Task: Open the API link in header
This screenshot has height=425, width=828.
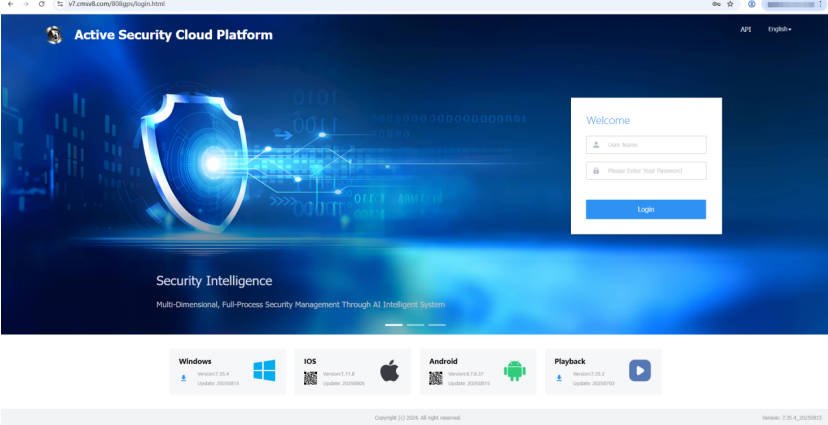Action: click(x=745, y=30)
